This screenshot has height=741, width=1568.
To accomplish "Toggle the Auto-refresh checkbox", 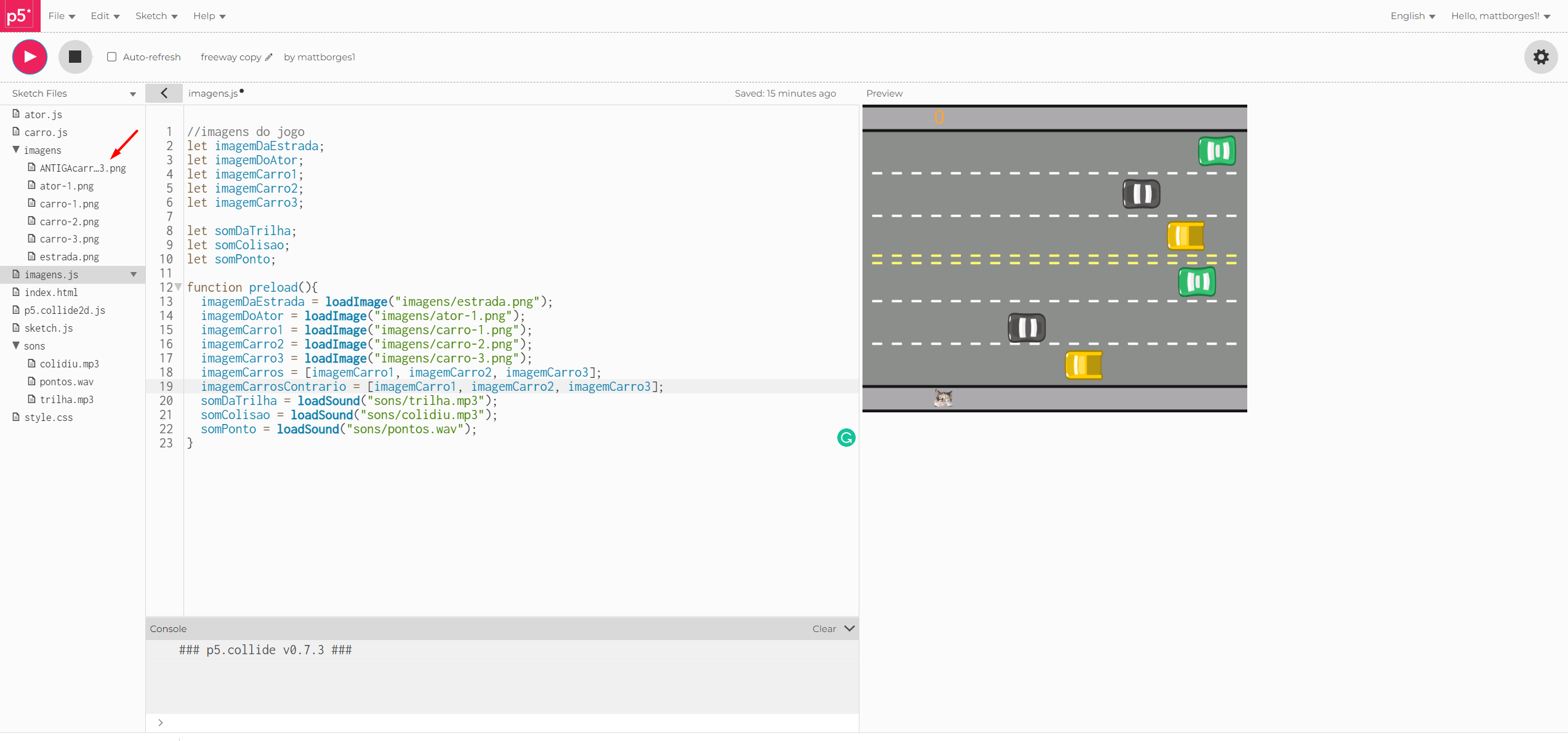I will [x=111, y=57].
